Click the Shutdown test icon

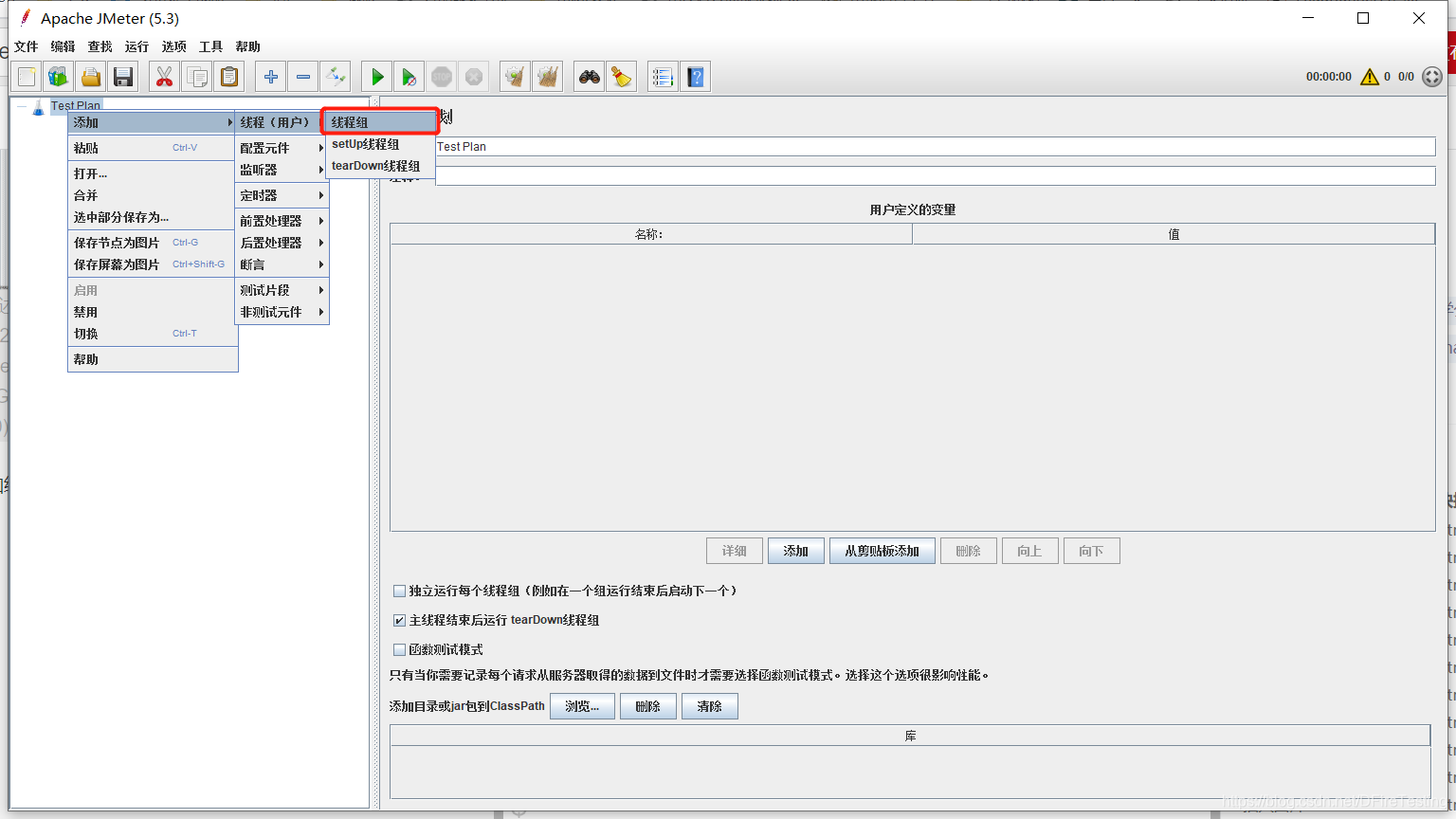click(474, 77)
